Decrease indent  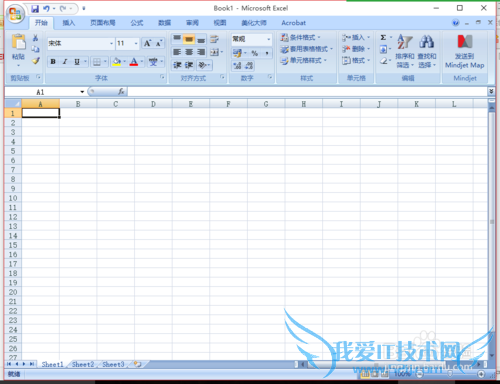[177, 65]
